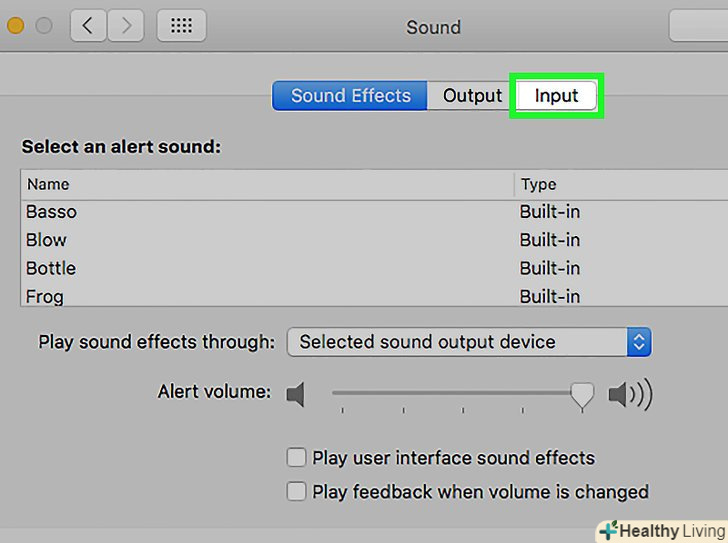Screen dimensions: 728x543
Task: Click the search field in toolbar
Action: coord(700,27)
